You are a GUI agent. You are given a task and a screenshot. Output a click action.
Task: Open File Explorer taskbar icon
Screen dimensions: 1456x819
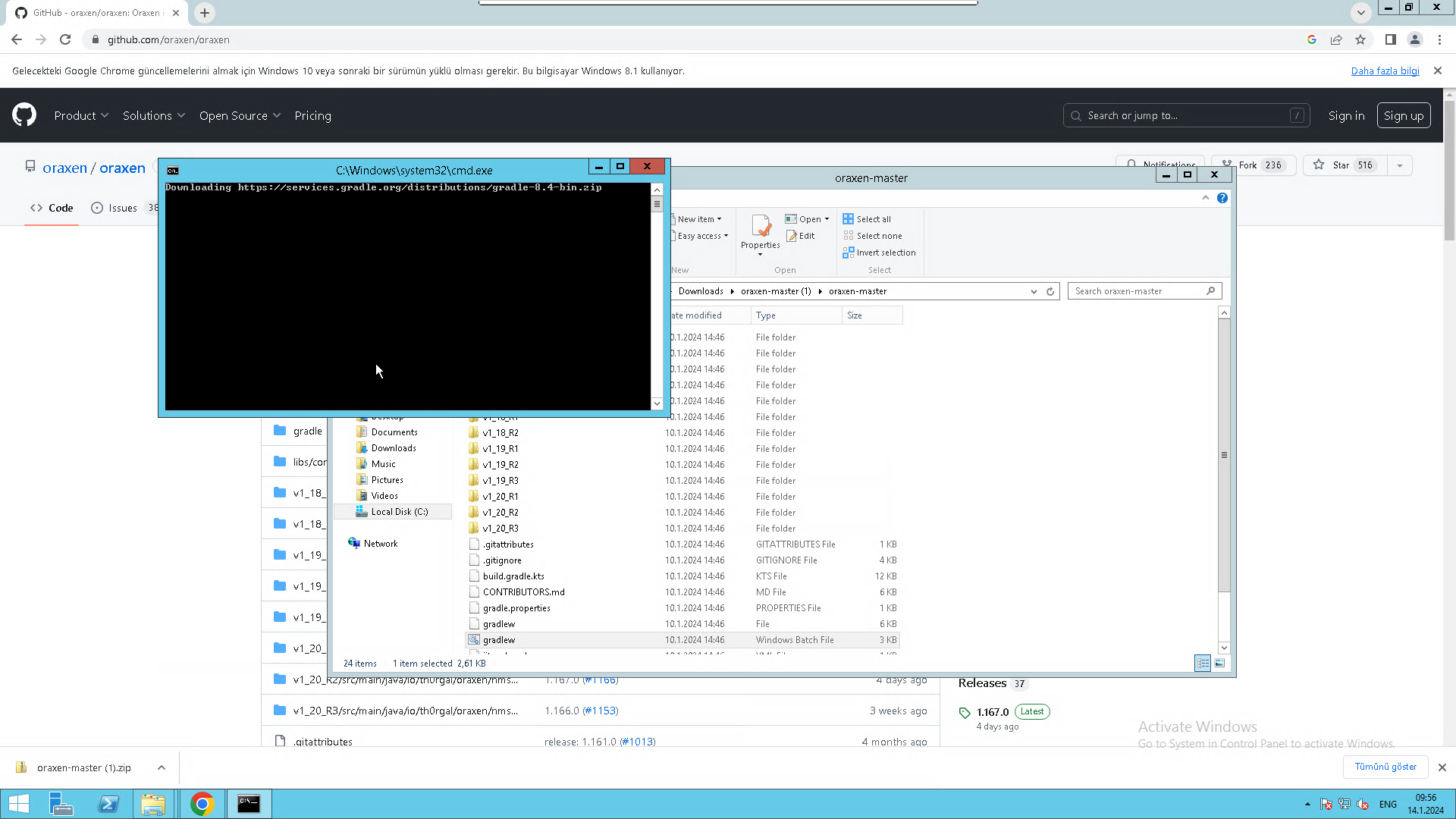pos(153,804)
